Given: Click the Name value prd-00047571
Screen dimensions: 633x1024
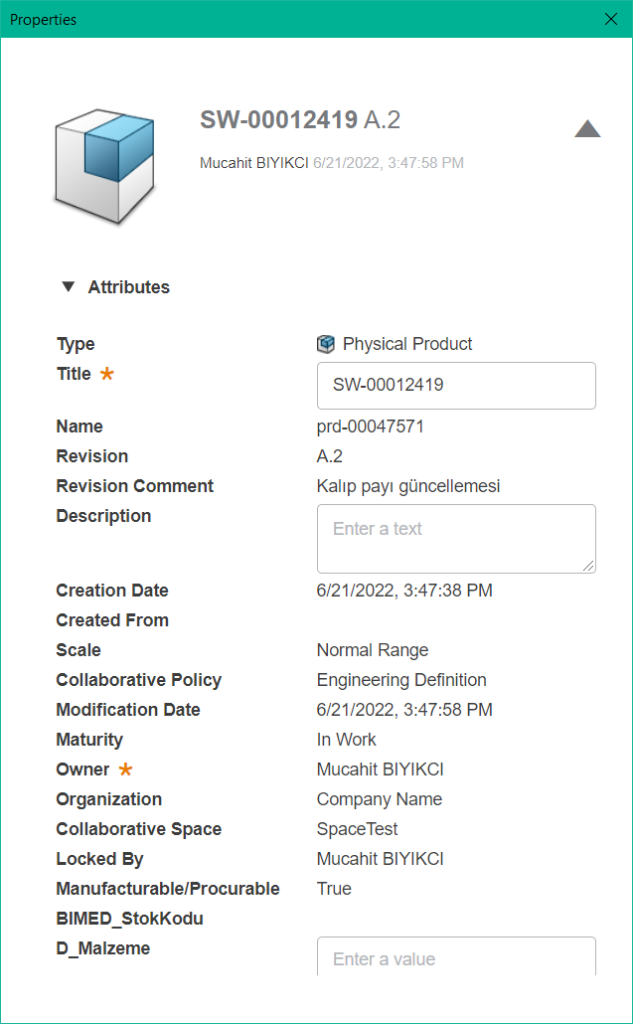Looking at the screenshot, I should [x=370, y=426].
